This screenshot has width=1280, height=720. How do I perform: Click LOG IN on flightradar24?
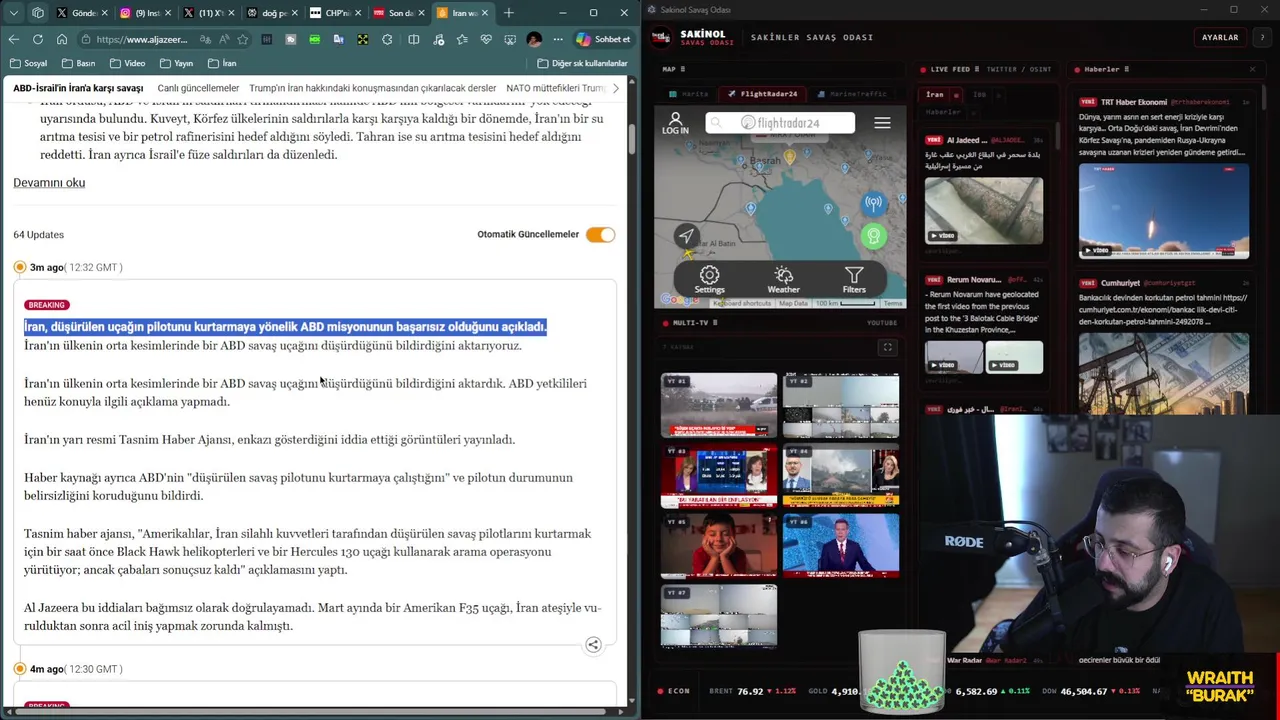click(x=675, y=124)
